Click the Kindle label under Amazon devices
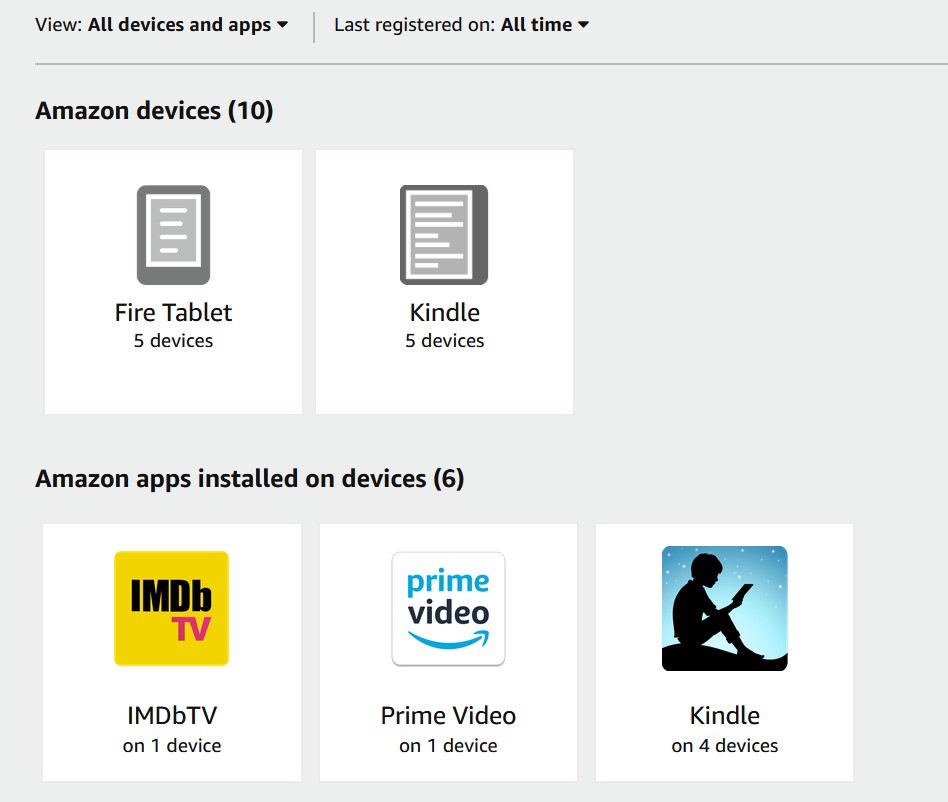Image resolution: width=948 pixels, height=802 pixels. click(x=444, y=312)
